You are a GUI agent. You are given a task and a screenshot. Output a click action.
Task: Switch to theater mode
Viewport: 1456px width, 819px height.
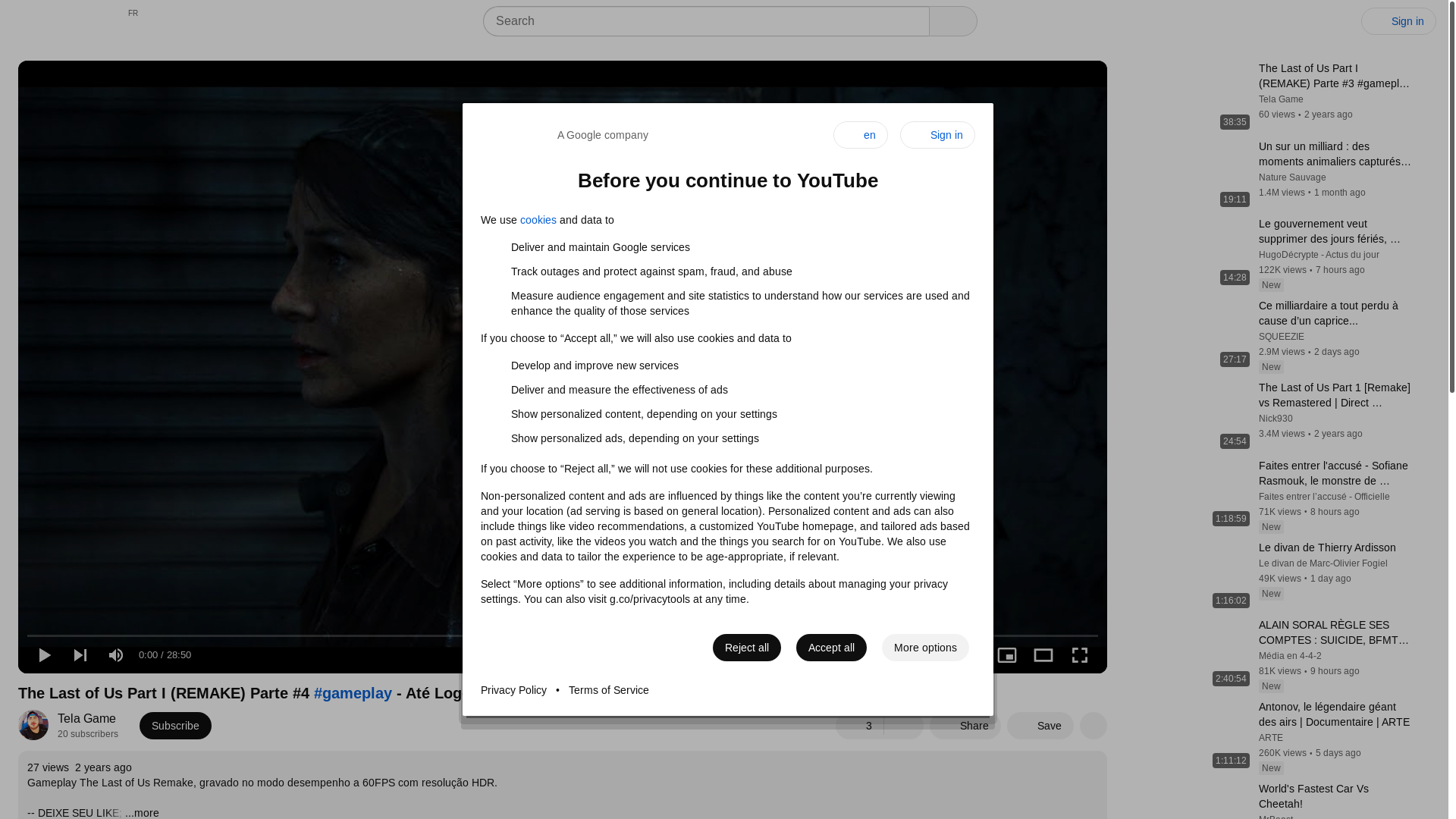1043,655
